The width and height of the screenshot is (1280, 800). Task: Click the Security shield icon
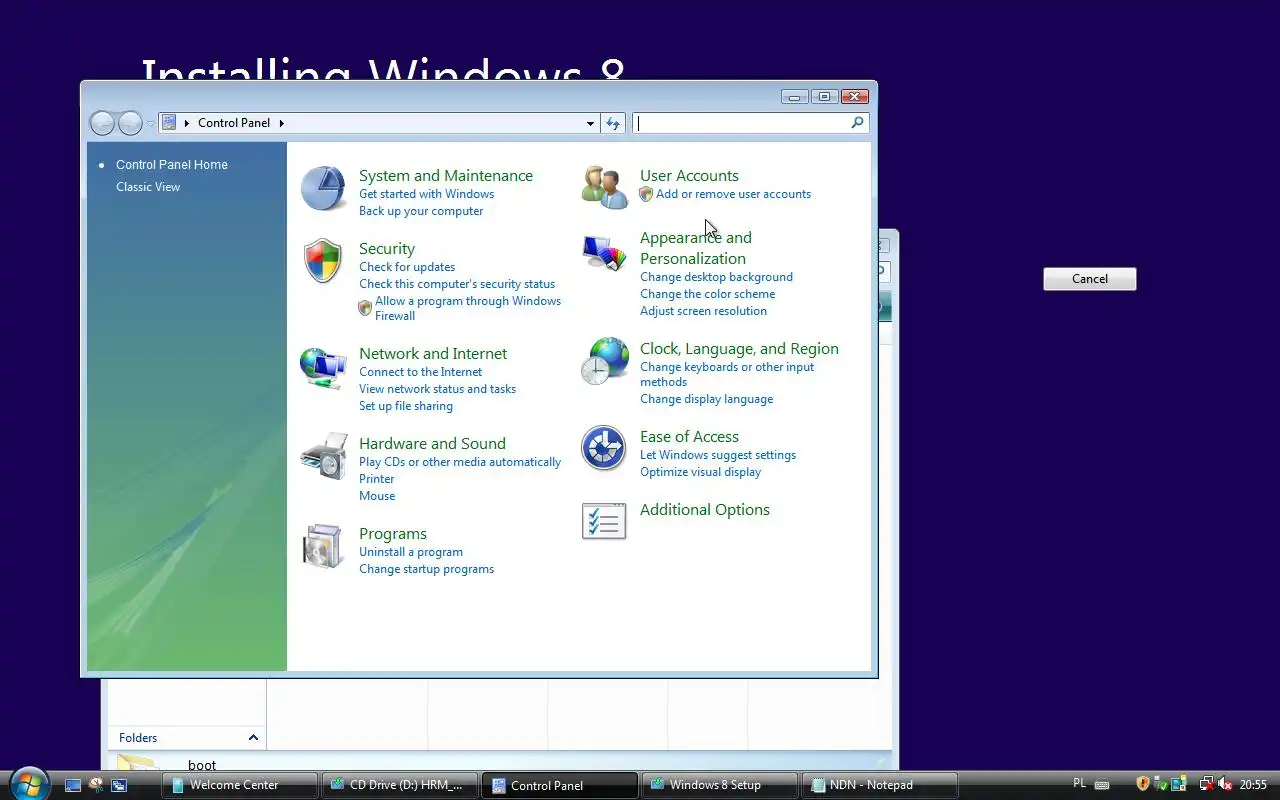[323, 261]
